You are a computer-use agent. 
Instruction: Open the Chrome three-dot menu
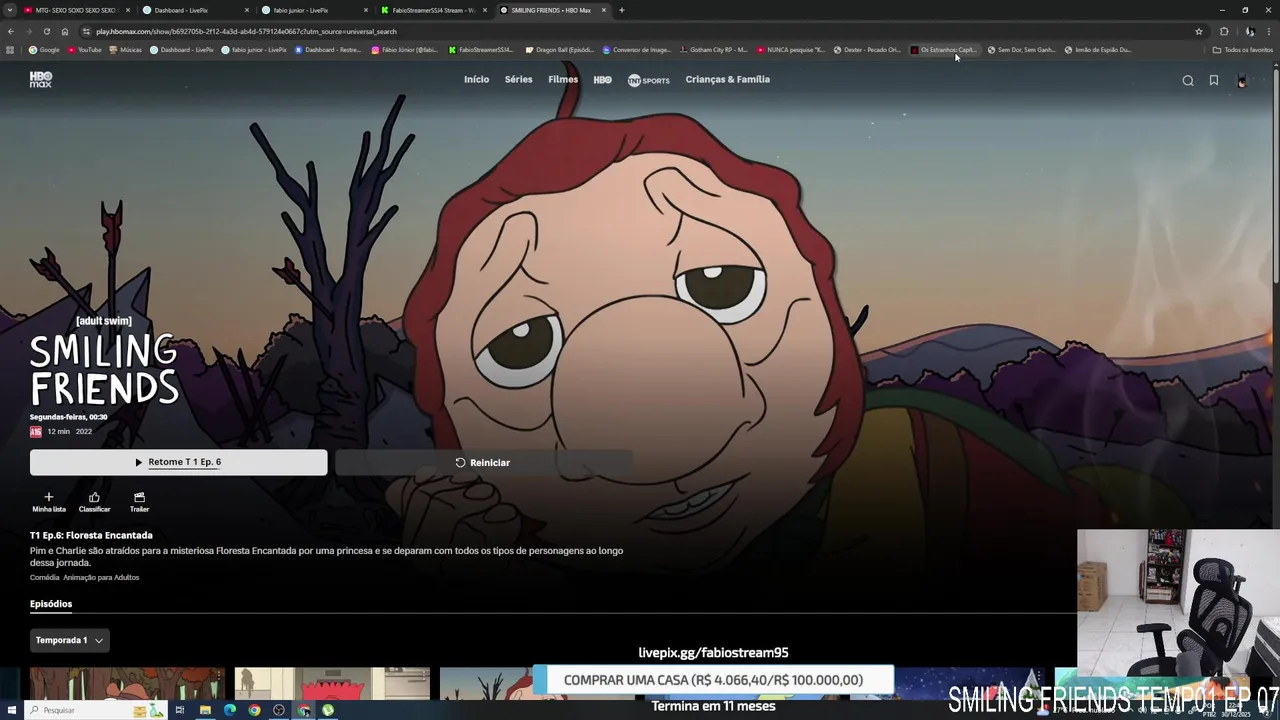coord(1270,31)
